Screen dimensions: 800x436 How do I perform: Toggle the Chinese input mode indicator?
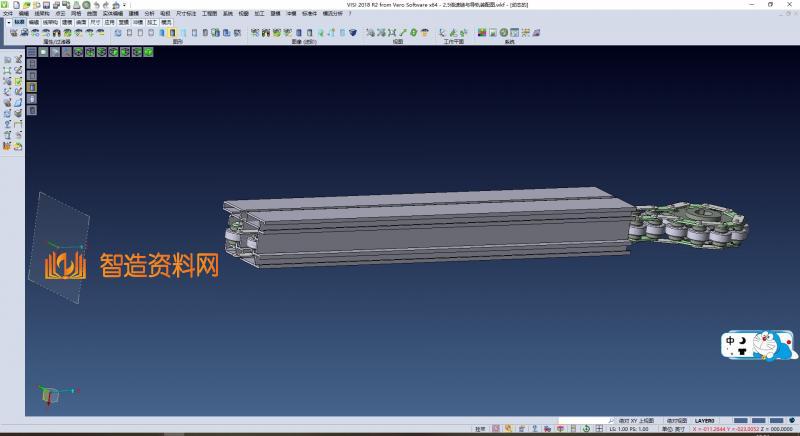(731, 341)
